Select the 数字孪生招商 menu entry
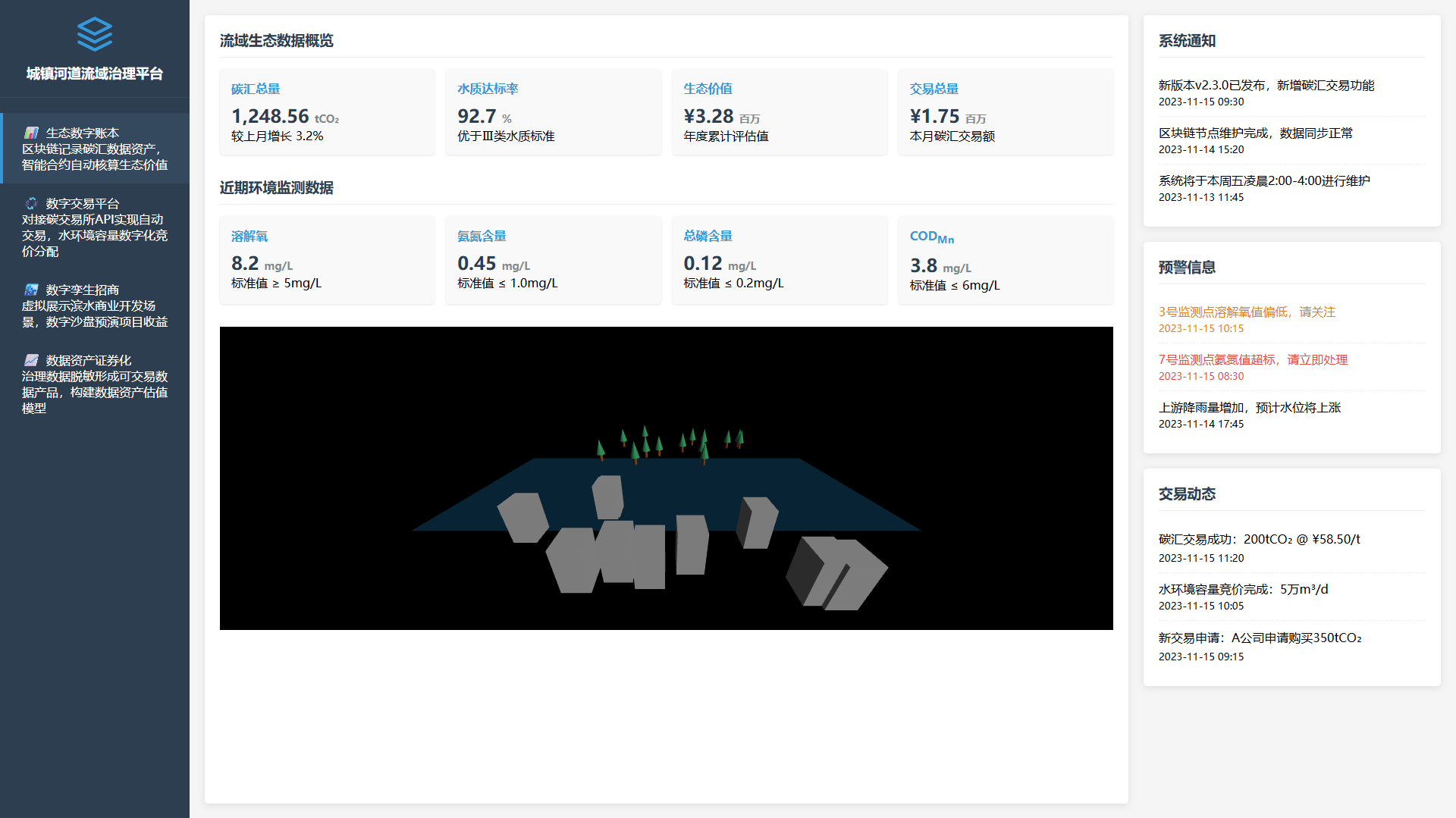This screenshot has width=1456, height=818. tap(95, 306)
